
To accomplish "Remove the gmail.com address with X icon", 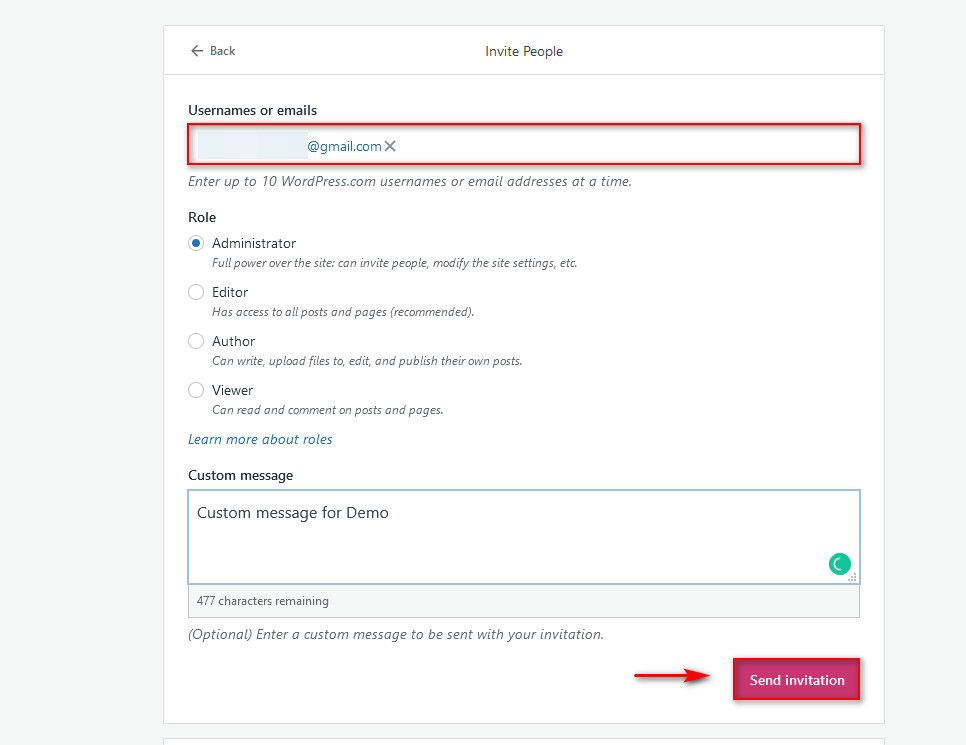I will pos(390,146).
